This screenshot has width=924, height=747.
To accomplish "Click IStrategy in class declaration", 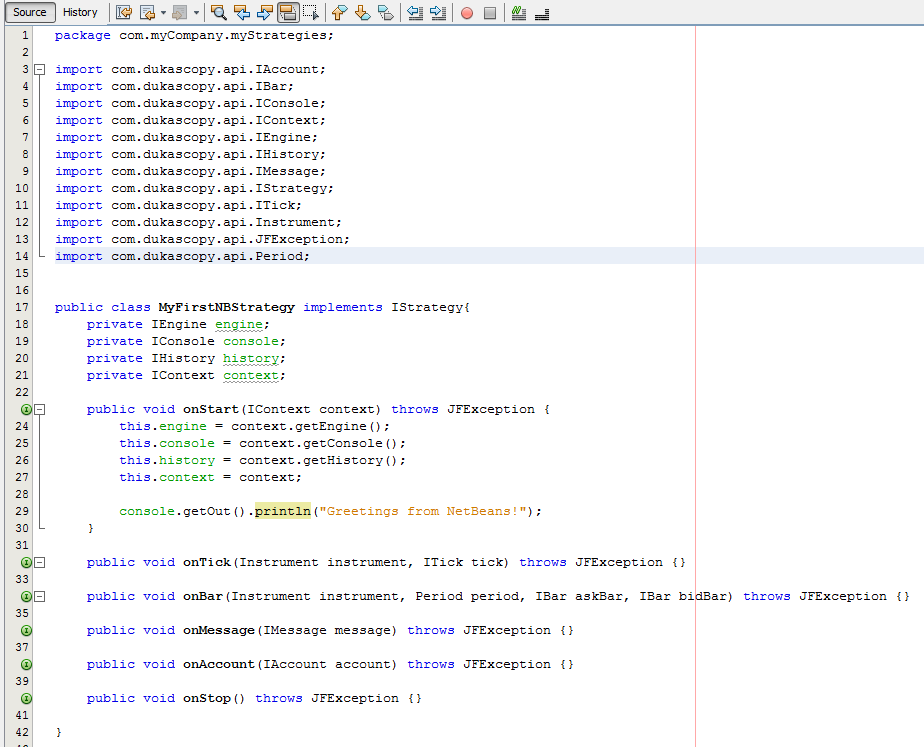I will tap(427, 307).
